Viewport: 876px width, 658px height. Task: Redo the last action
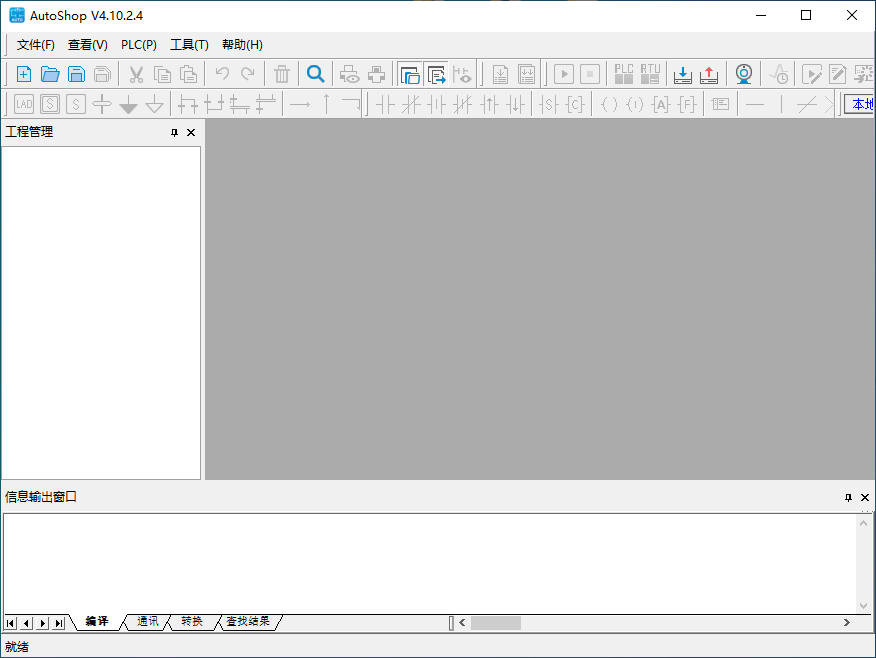[x=248, y=74]
